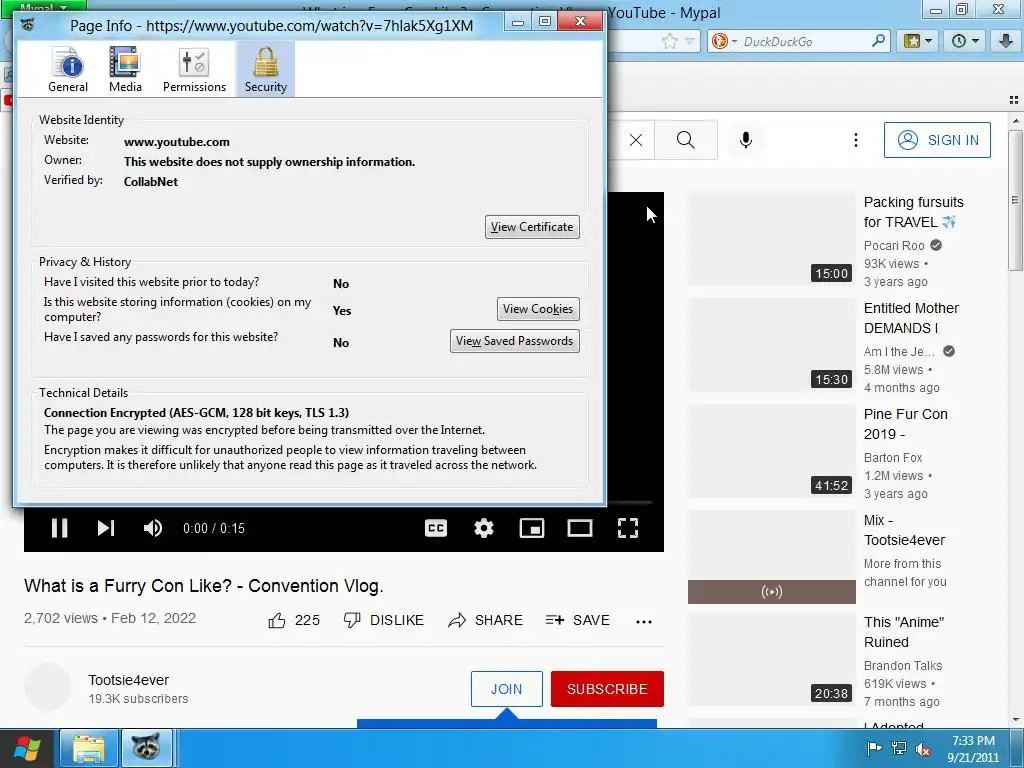Open the Action Center flag icon
Screen dimensions: 1024x768
(x=874, y=749)
